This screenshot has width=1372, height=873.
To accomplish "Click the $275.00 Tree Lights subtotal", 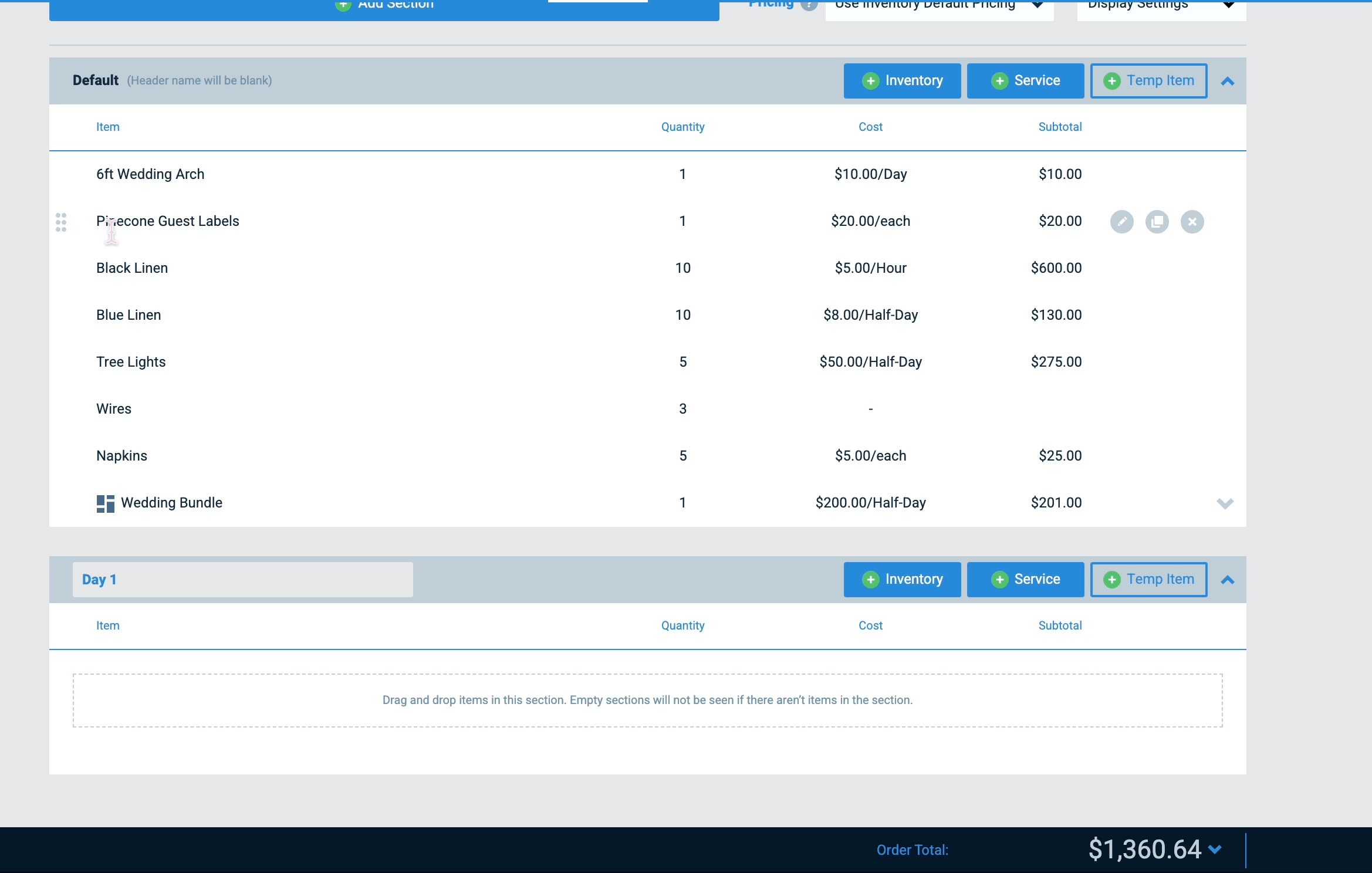I will (x=1056, y=362).
